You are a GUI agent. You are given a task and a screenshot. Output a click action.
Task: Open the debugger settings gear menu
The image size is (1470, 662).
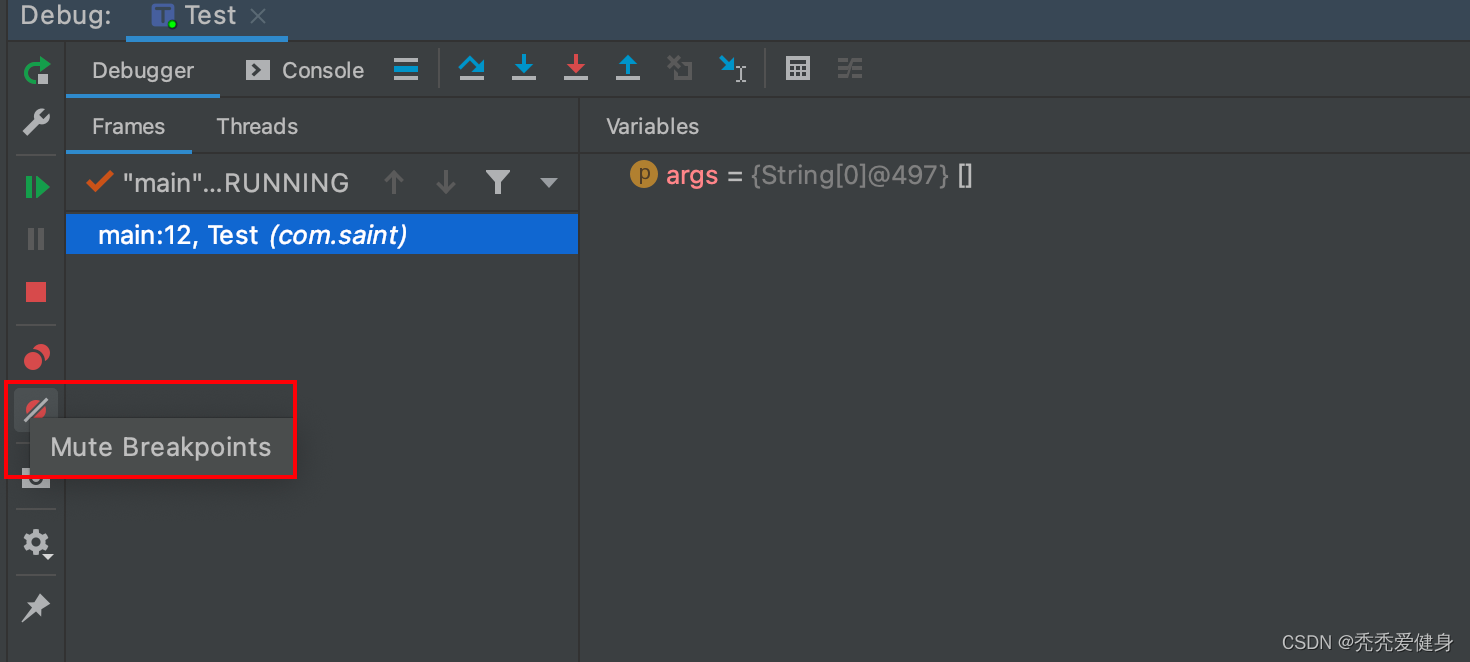37,543
